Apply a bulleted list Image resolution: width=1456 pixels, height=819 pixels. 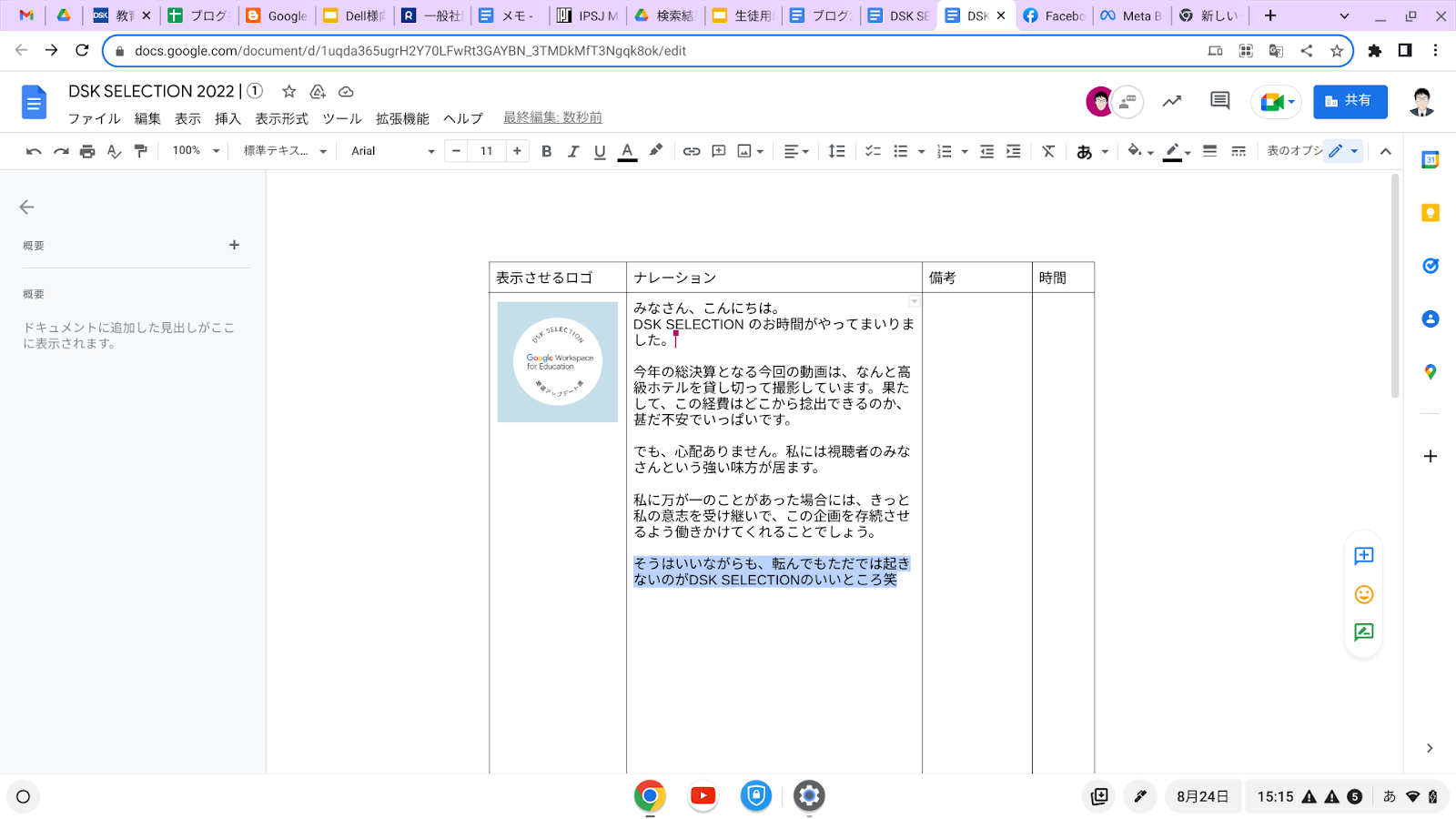pyautogui.click(x=901, y=151)
